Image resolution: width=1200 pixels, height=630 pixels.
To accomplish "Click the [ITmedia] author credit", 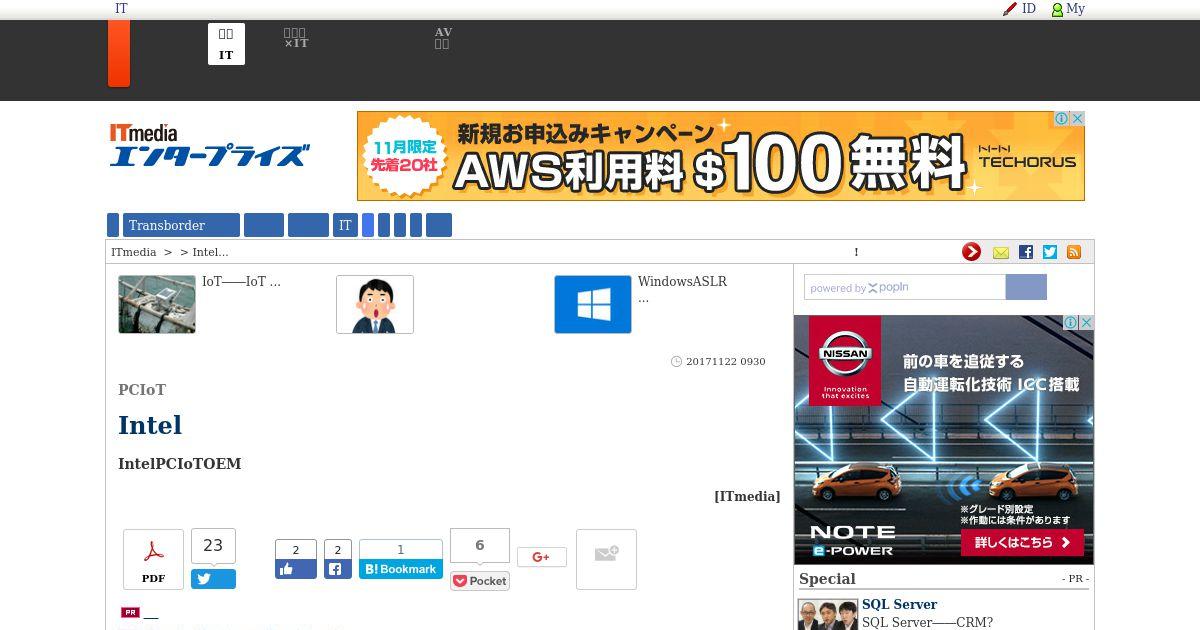I will (747, 496).
